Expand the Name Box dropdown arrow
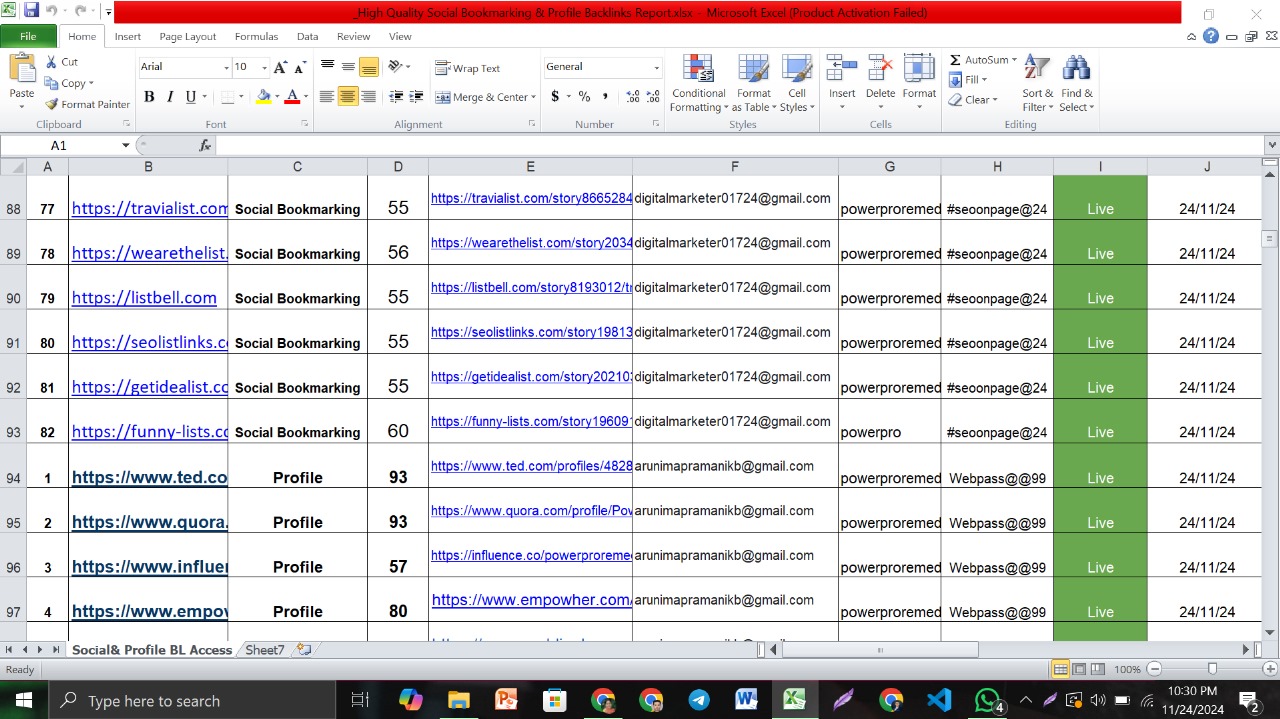 point(125,145)
